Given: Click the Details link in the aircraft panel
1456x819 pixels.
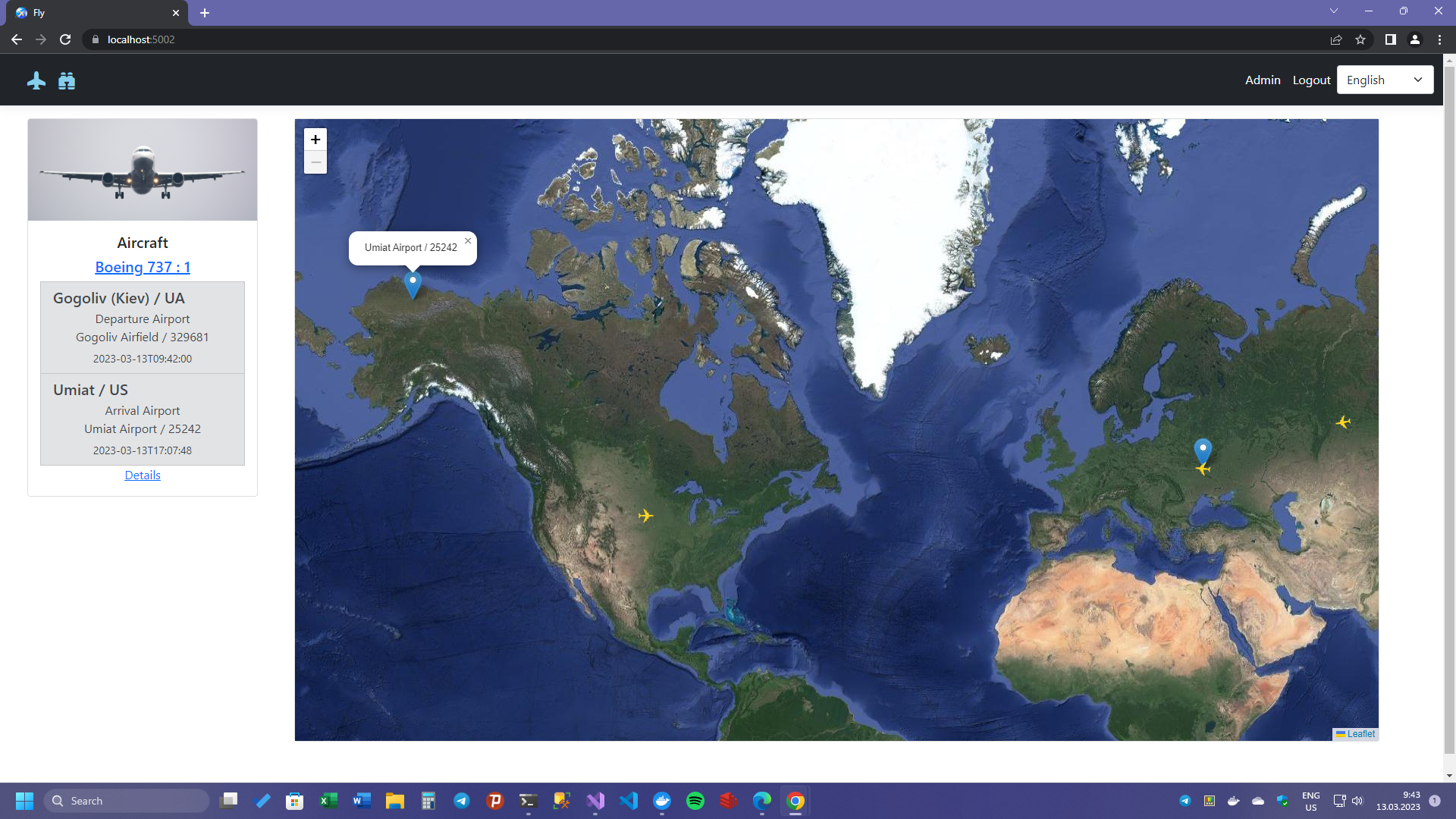Looking at the screenshot, I should (x=142, y=475).
